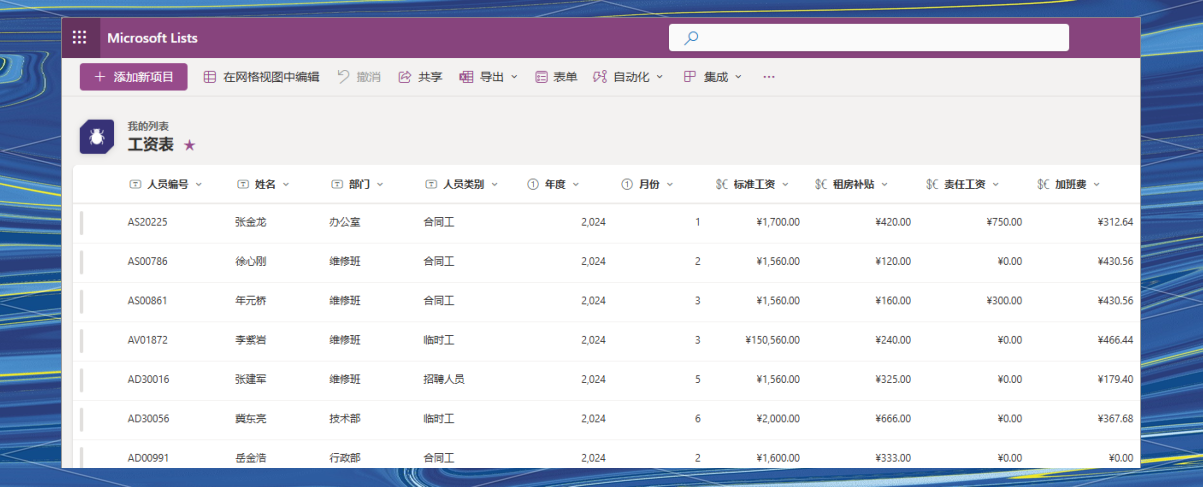Open the 年度 column header menu
The image size is (1203, 487).
pos(576,184)
